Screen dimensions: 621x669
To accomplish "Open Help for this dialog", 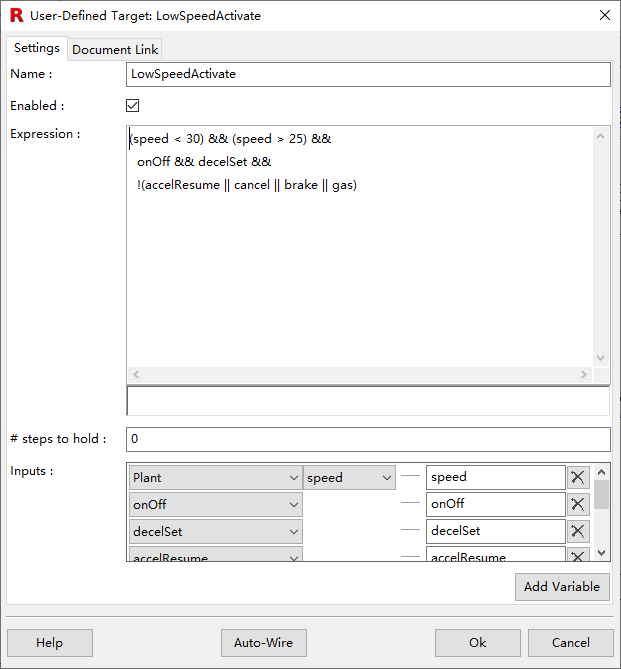I will click(49, 643).
